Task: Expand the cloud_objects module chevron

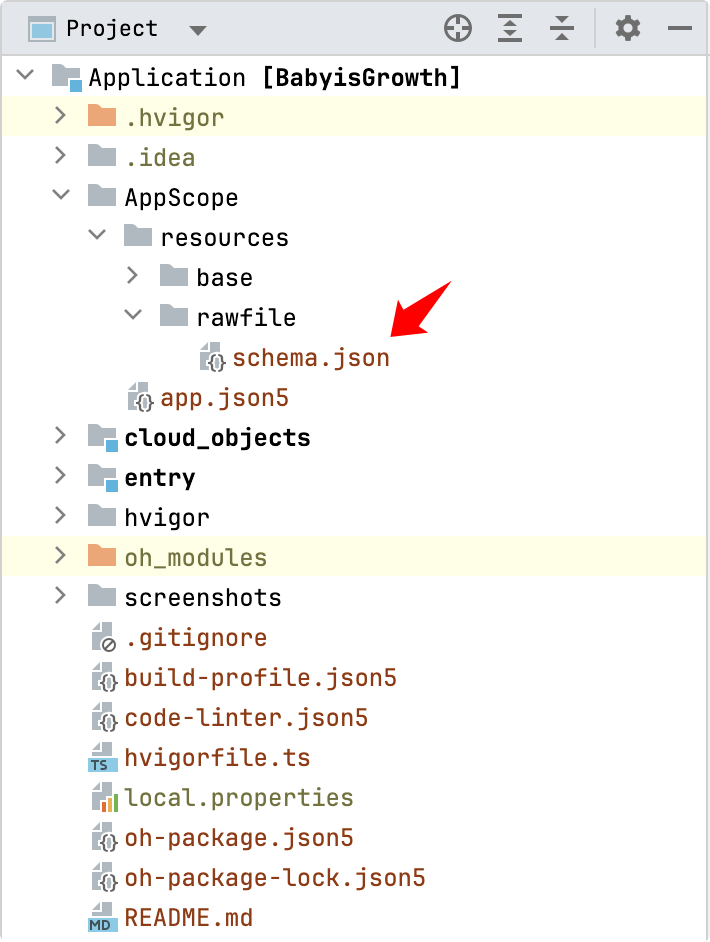Action: coord(60,435)
